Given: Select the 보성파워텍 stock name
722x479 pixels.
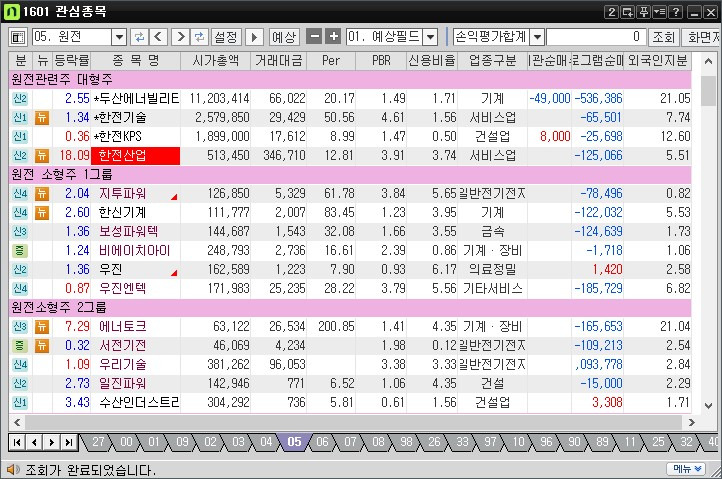Looking at the screenshot, I should click(x=128, y=232).
